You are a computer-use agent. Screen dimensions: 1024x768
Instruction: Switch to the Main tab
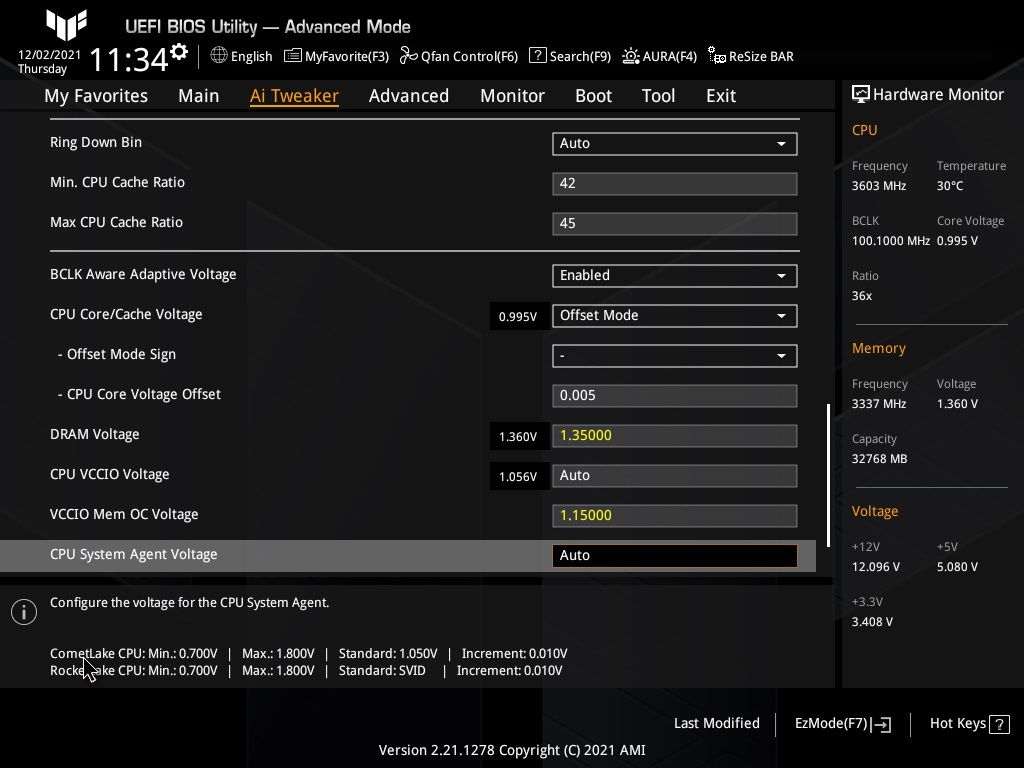(x=199, y=96)
